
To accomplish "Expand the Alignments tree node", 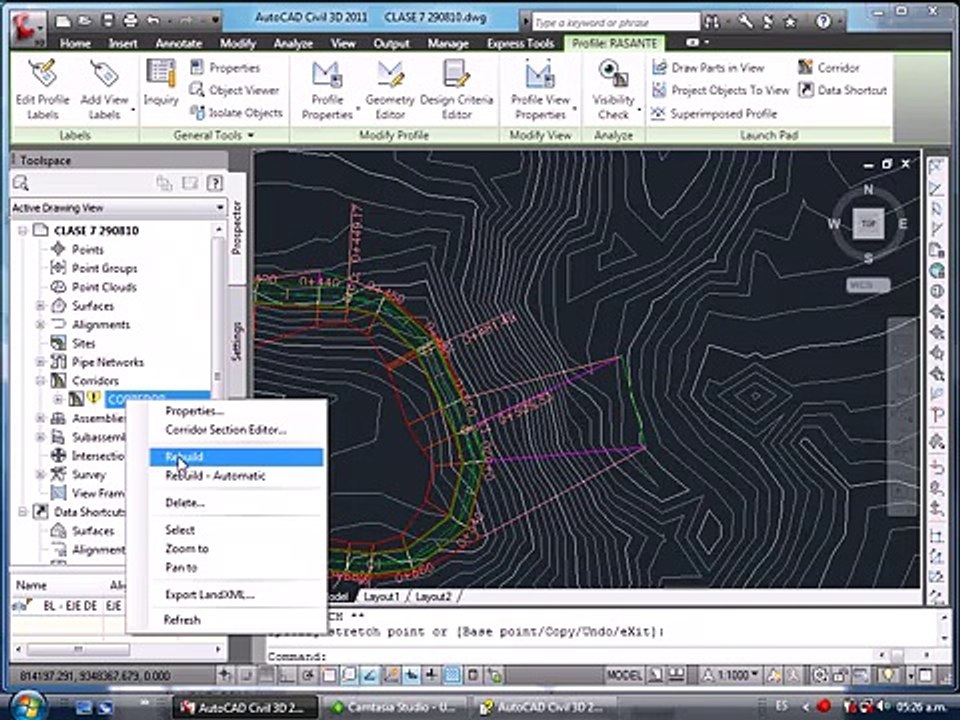I will 40,324.
